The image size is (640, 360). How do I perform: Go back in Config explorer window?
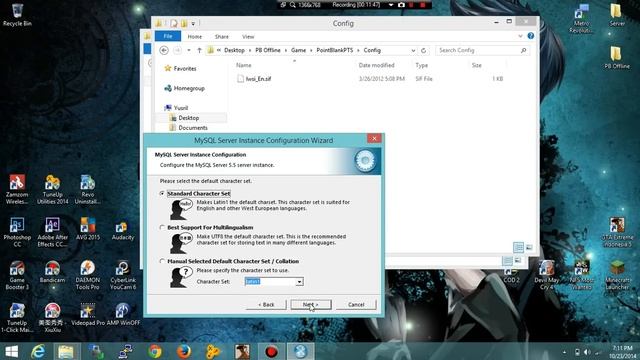pyautogui.click(x=164, y=50)
